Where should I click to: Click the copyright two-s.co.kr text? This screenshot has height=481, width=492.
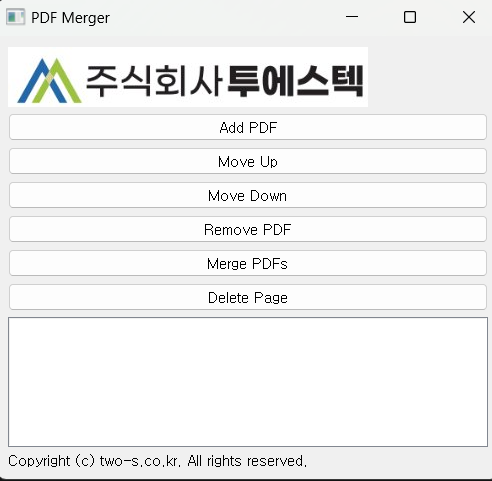coord(157,461)
